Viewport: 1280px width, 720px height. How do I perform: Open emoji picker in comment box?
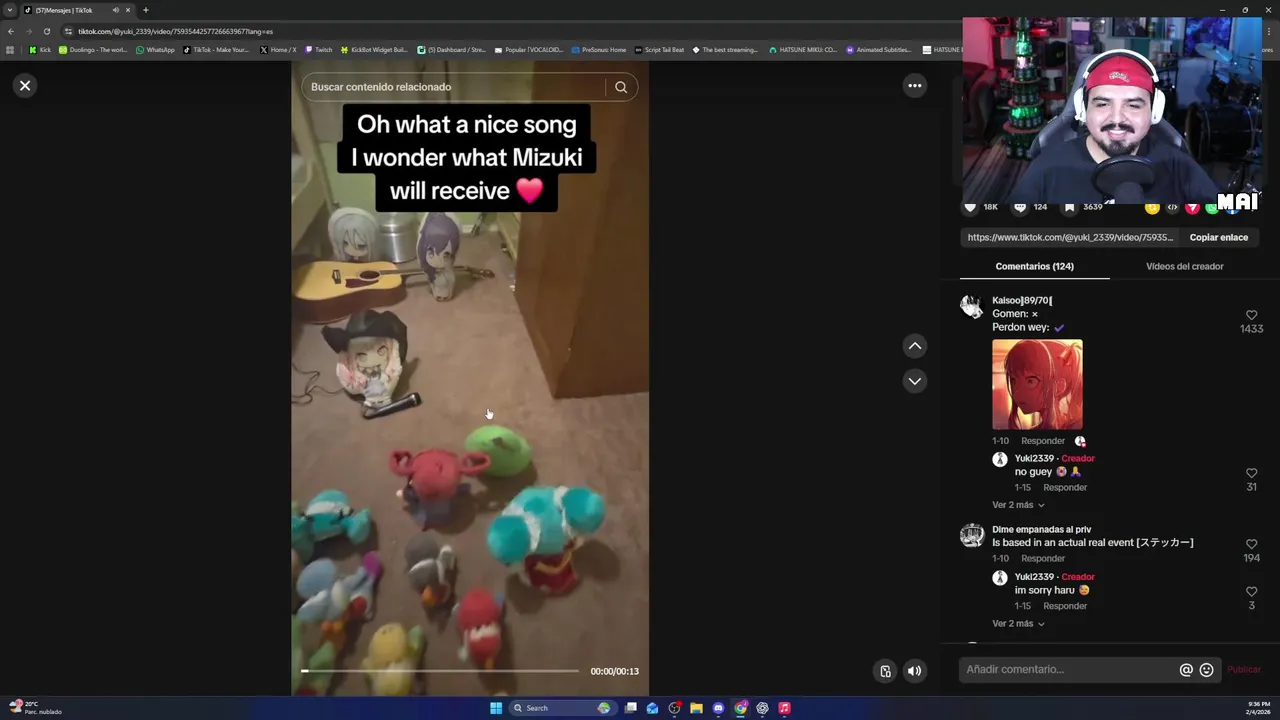pyautogui.click(x=1206, y=670)
